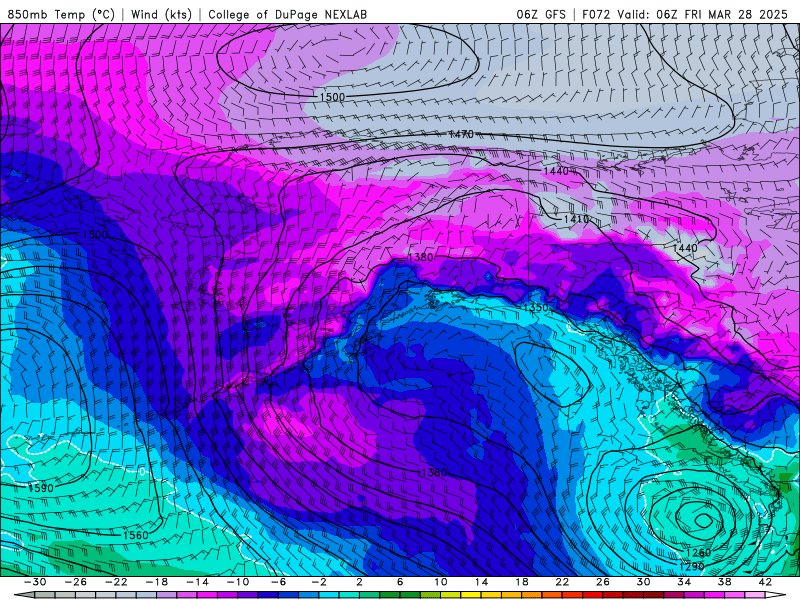Click the 1560 contour label
The image size is (800, 600).
pyautogui.click(x=136, y=535)
